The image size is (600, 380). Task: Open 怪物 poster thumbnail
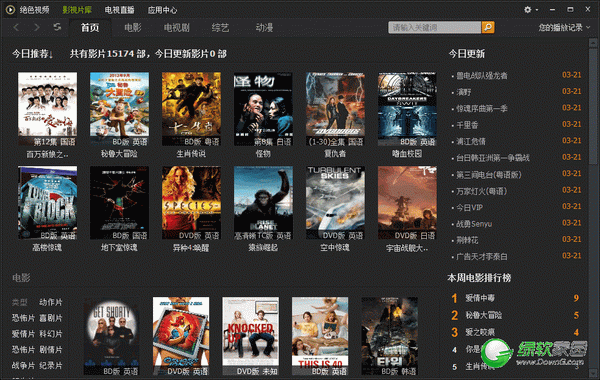pos(263,109)
